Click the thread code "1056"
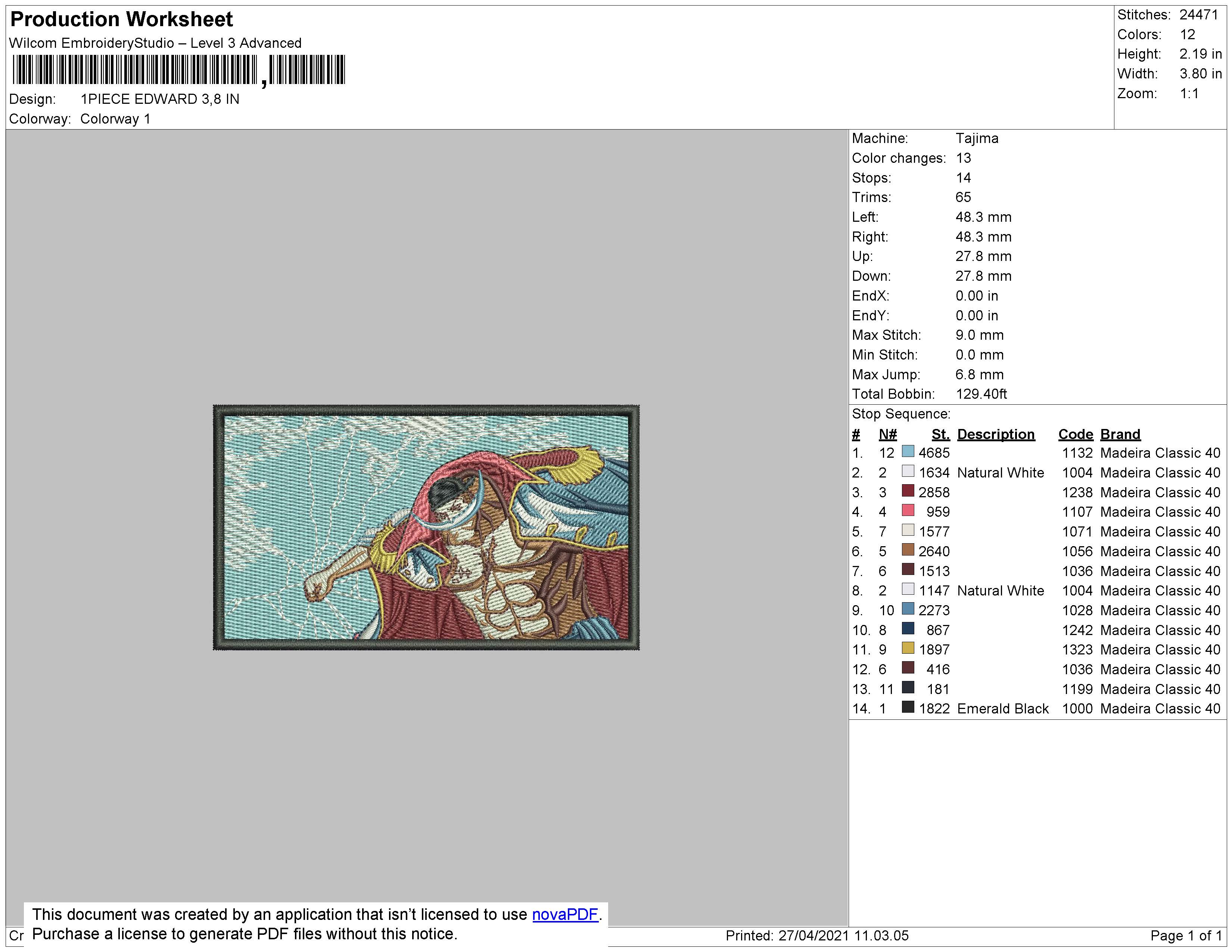 click(1077, 551)
